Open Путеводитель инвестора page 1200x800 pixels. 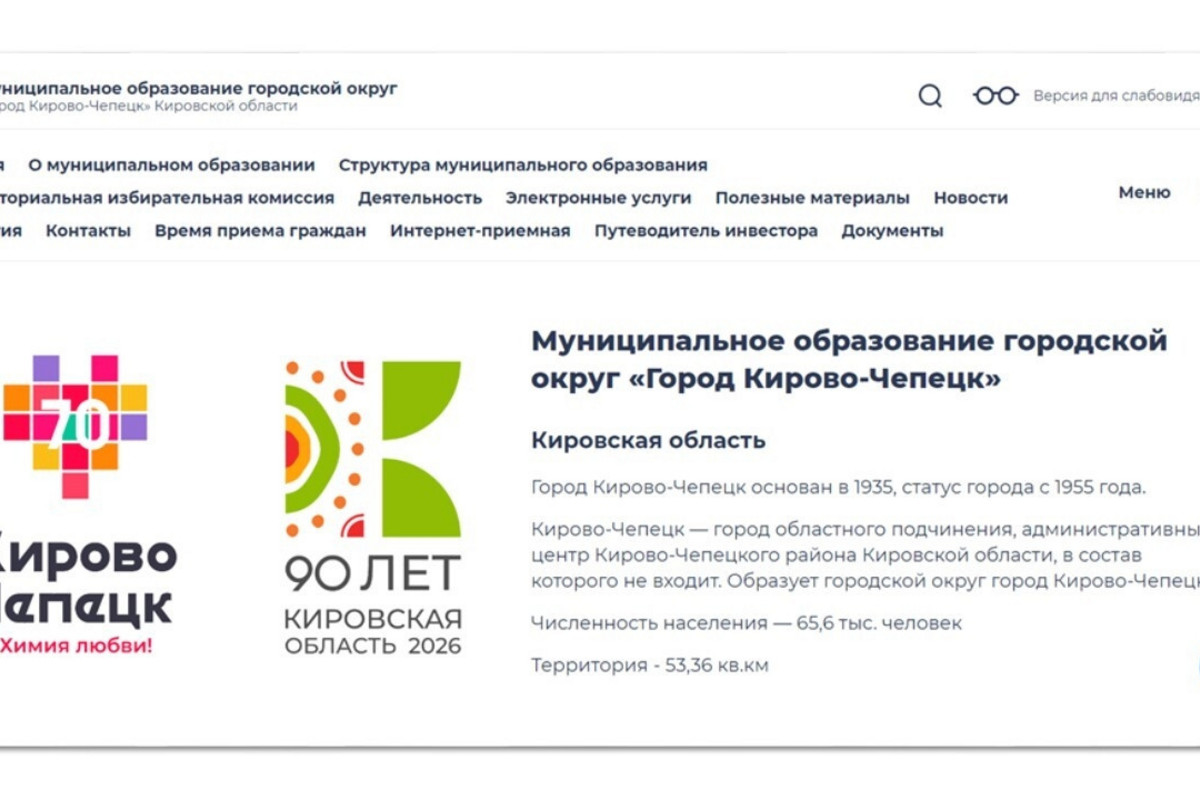pos(706,231)
